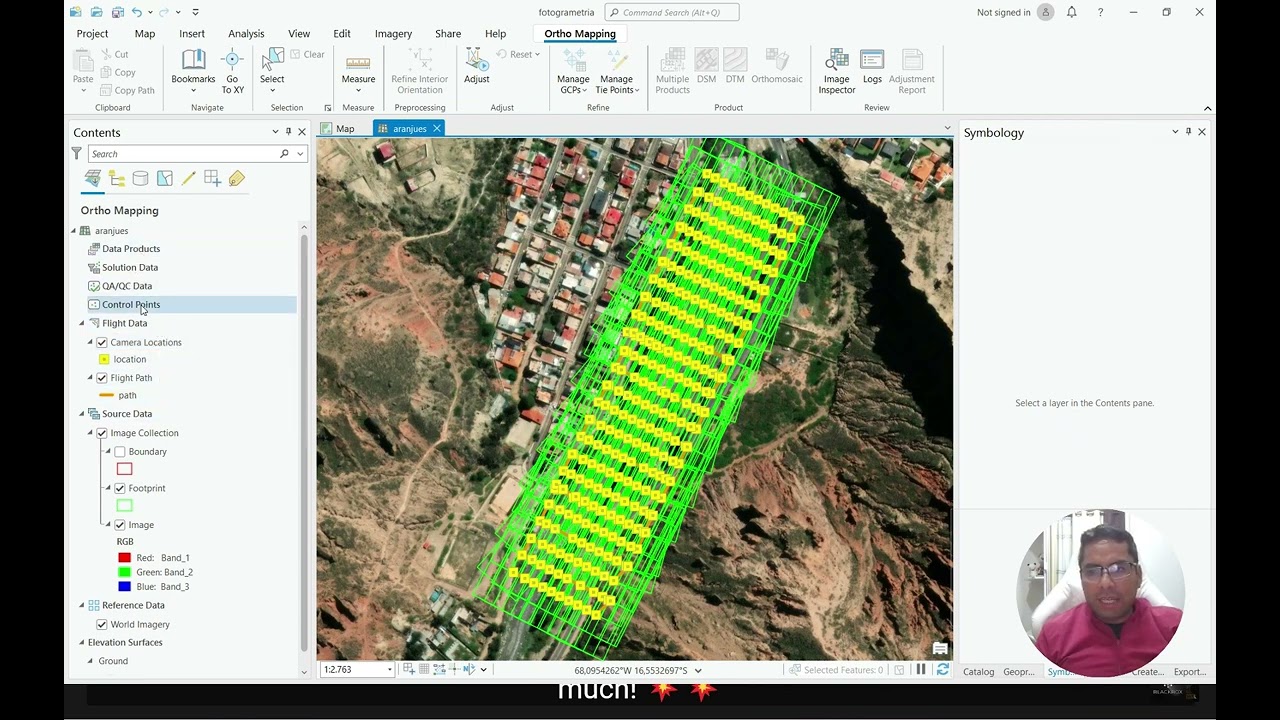Viewport: 1280px width, 720px height.
Task: Launch the Image Inspector
Action: [x=837, y=70]
